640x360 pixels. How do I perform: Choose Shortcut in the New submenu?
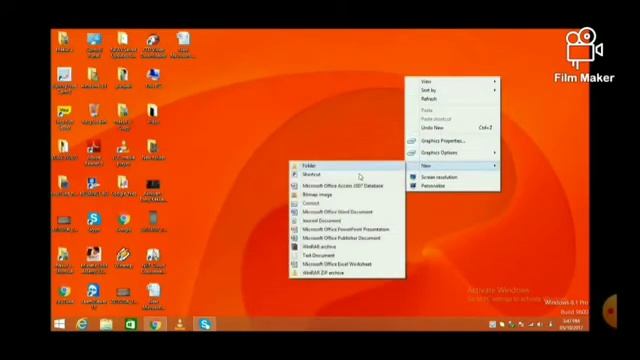click(x=347, y=174)
